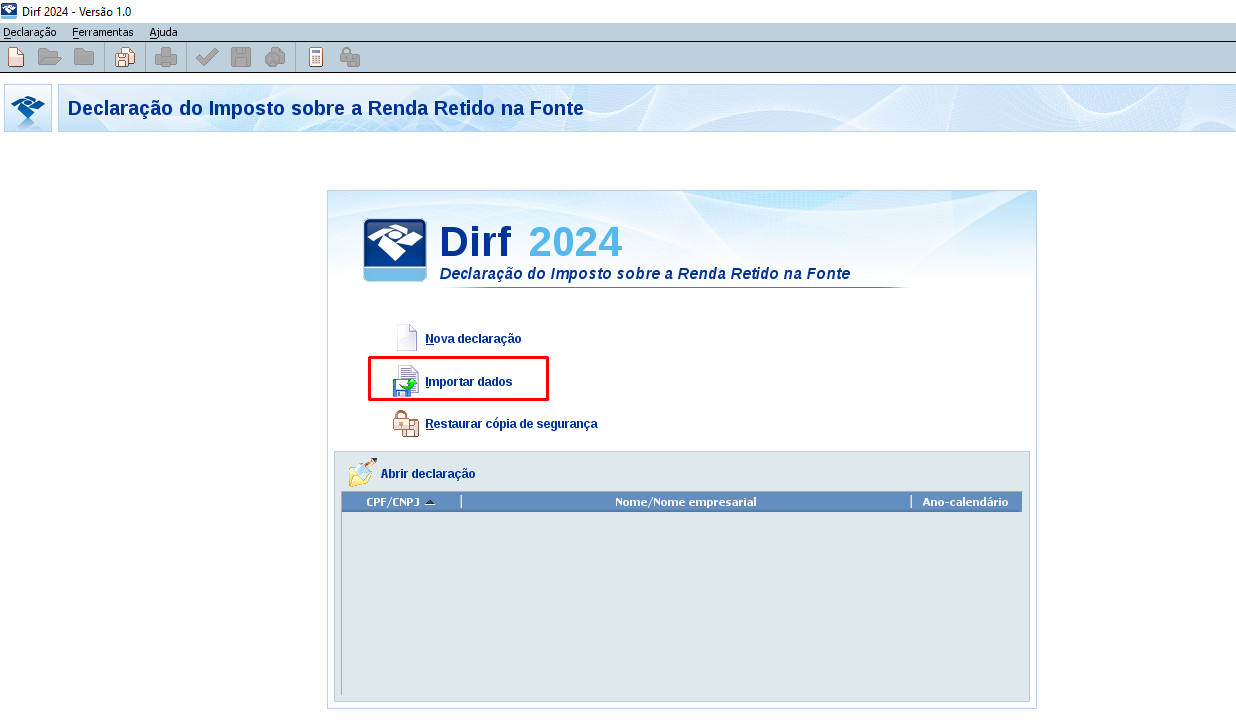
Task: Click the Receita Federal logo in header
Action: point(28,108)
